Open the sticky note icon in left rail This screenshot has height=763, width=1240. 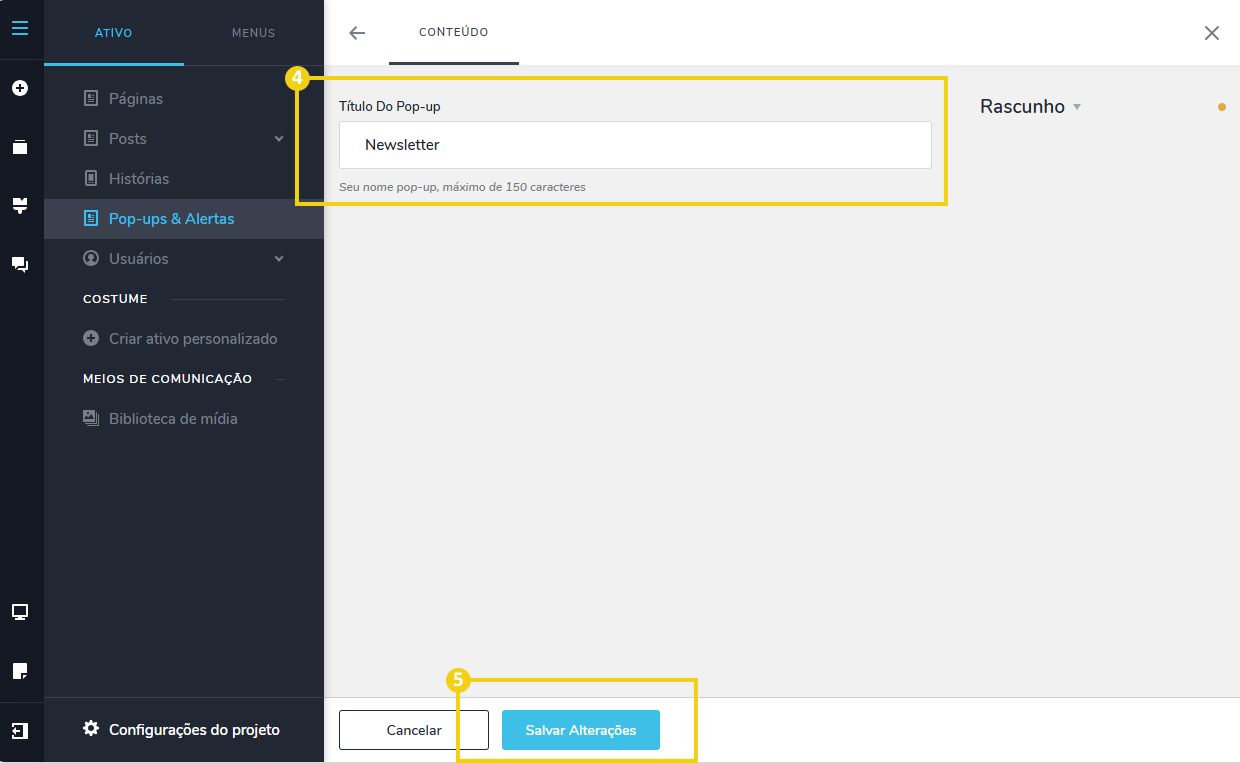point(20,671)
